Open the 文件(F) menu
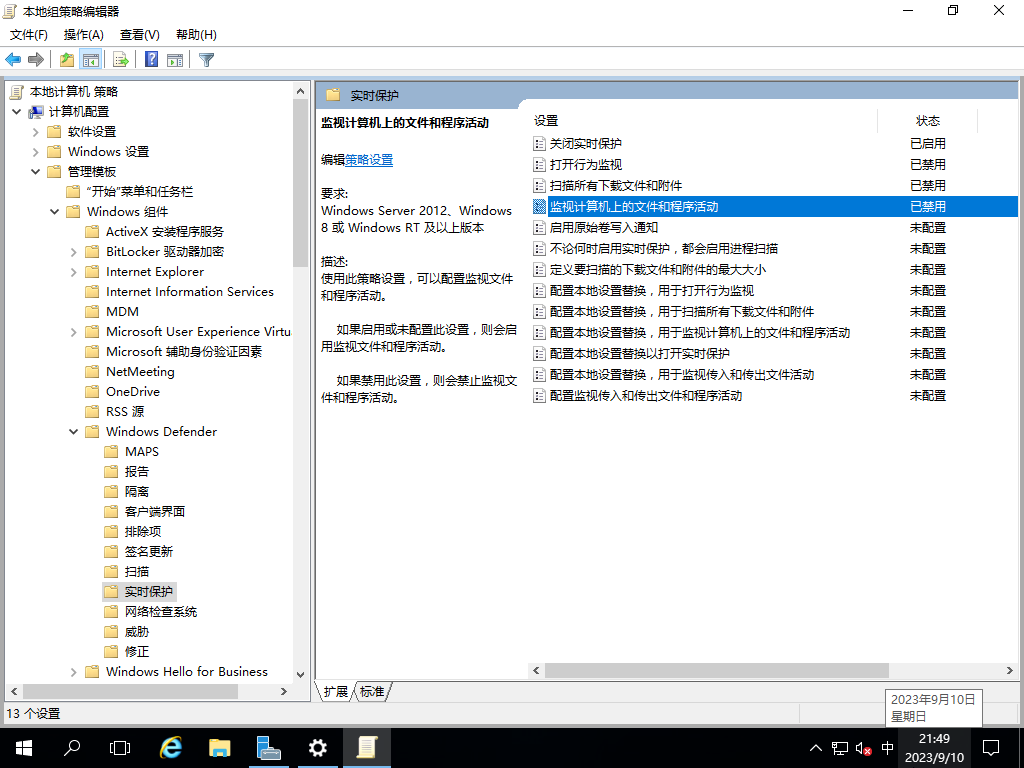 click(29, 35)
